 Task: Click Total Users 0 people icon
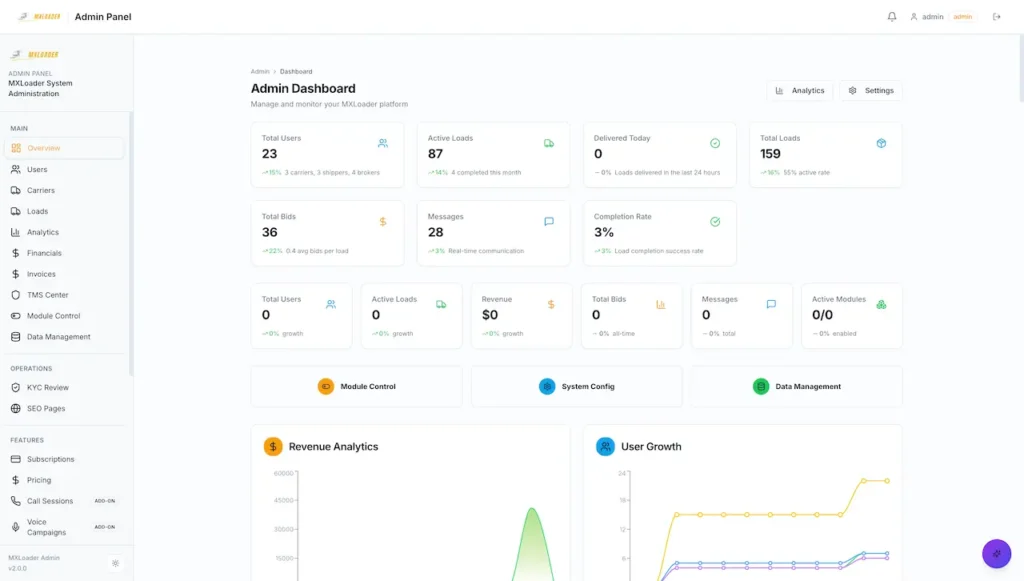click(x=330, y=304)
